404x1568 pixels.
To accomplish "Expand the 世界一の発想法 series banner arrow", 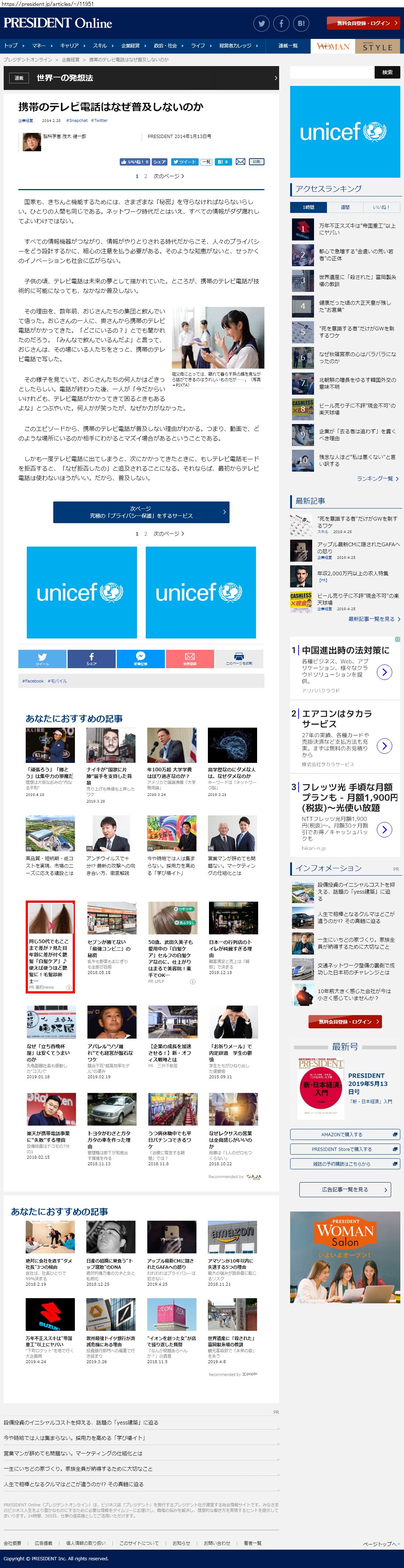I will coord(275,78).
